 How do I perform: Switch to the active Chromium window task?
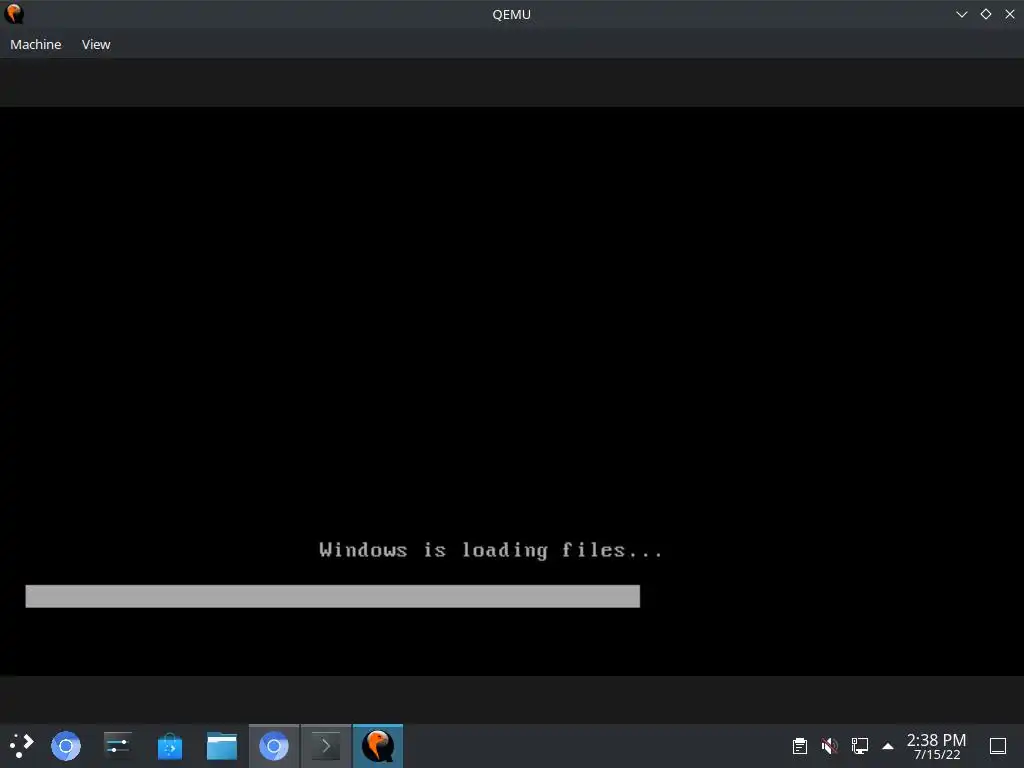point(274,746)
